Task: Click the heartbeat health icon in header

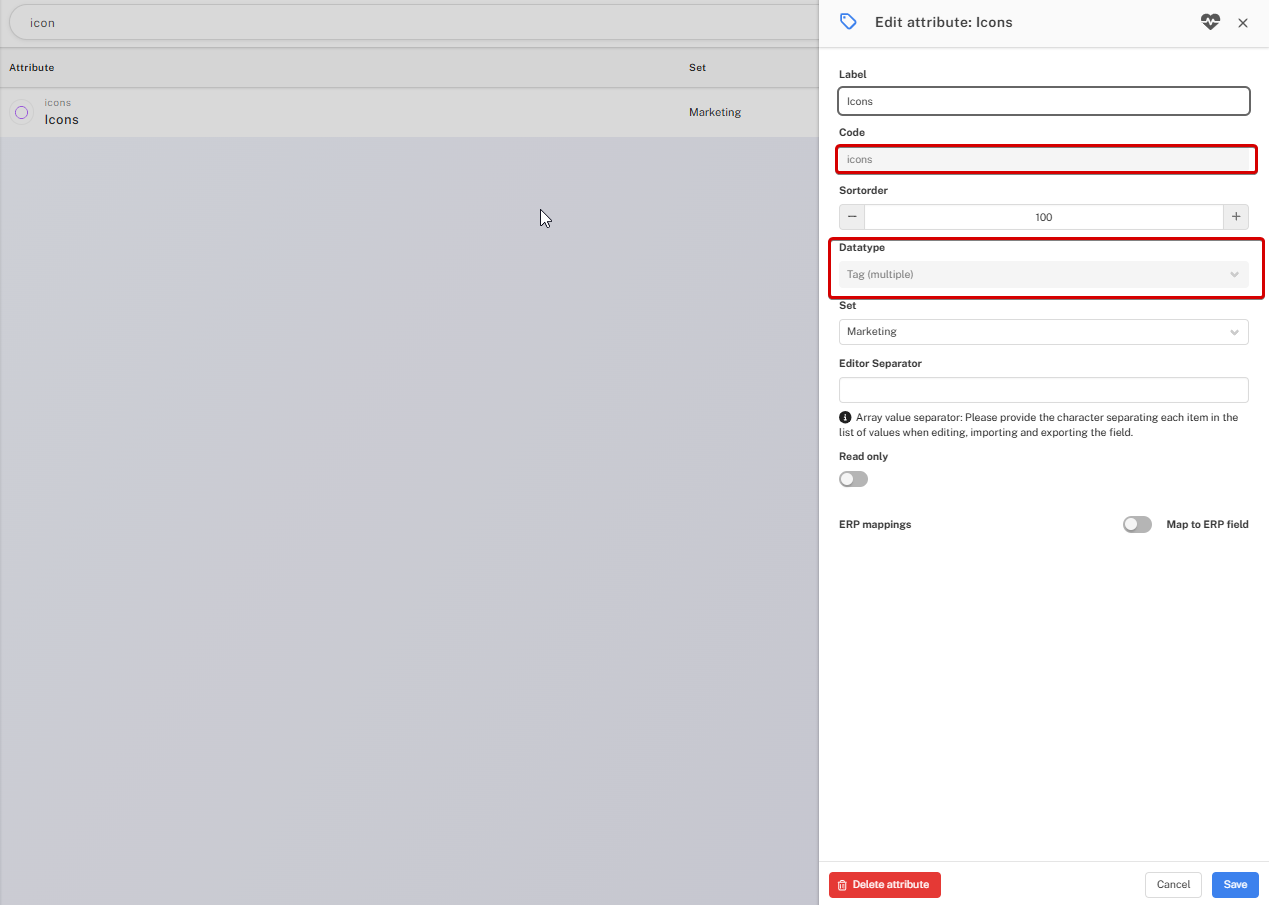Action: click(1210, 22)
